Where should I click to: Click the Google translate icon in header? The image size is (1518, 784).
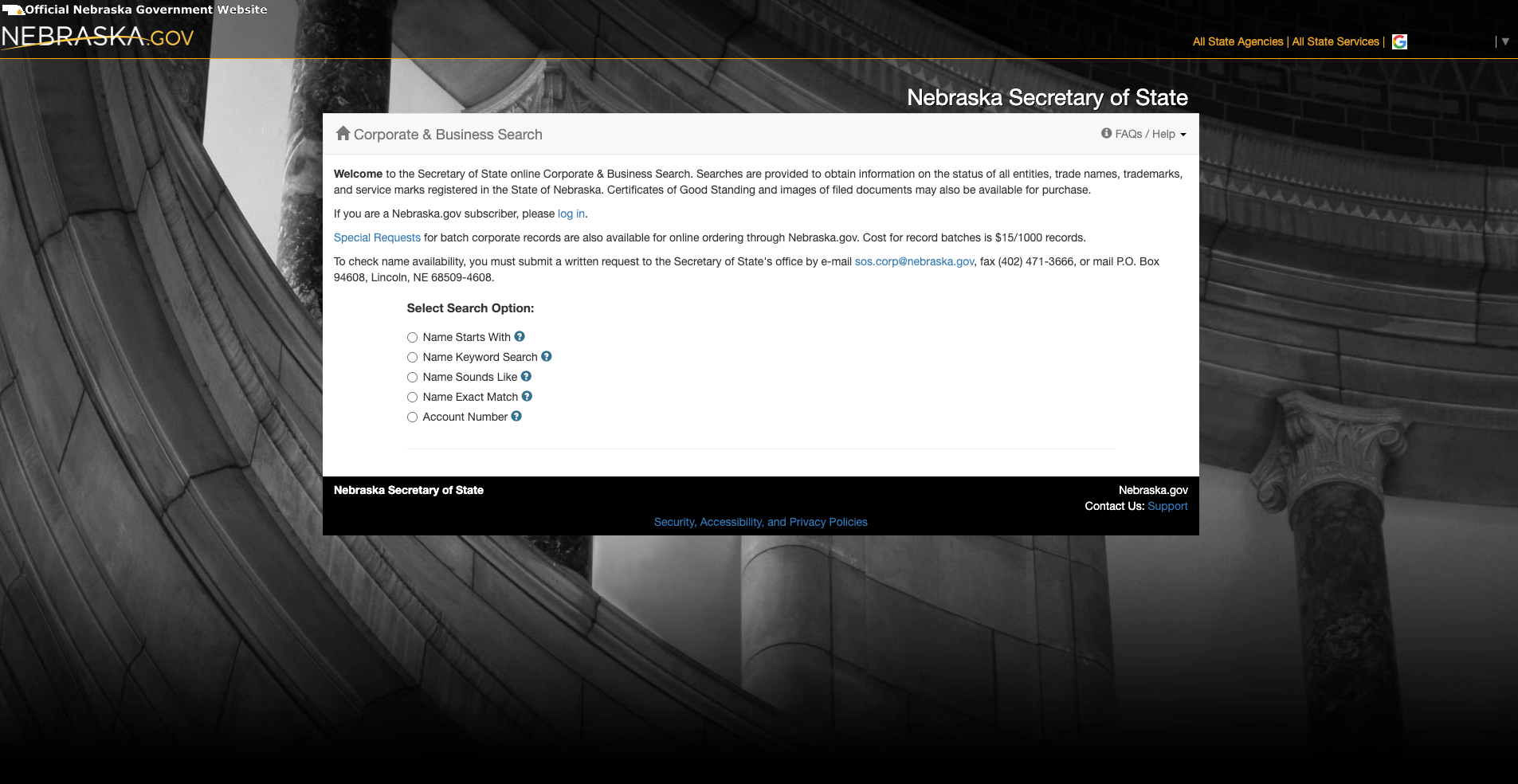point(1399,42)
